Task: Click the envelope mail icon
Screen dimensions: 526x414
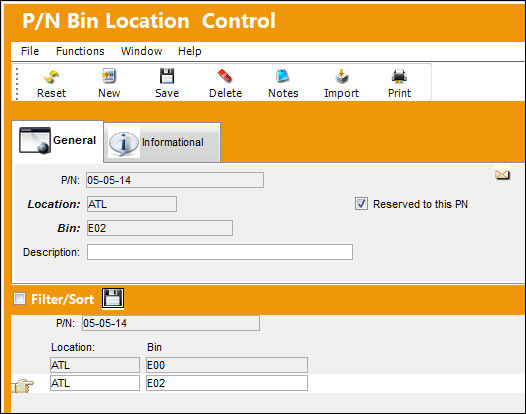Action: [502, 174]
